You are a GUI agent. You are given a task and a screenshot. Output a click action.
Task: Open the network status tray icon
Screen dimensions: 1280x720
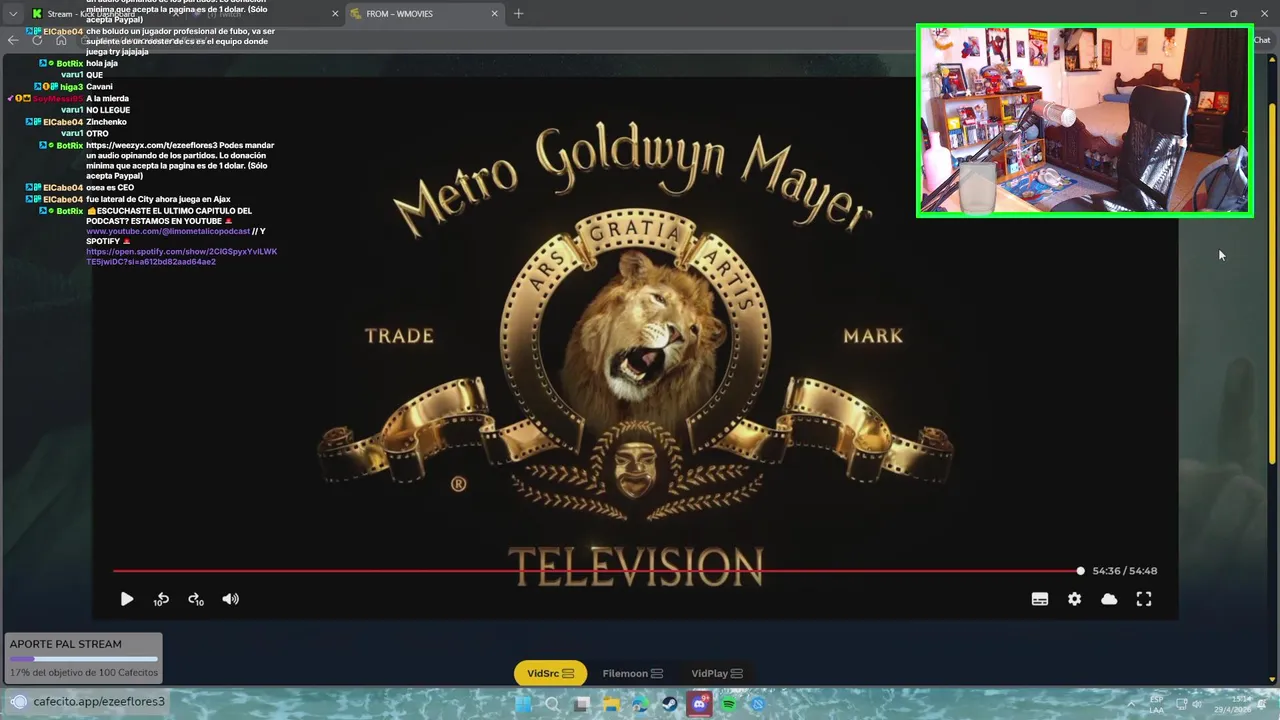point(1180,704)
